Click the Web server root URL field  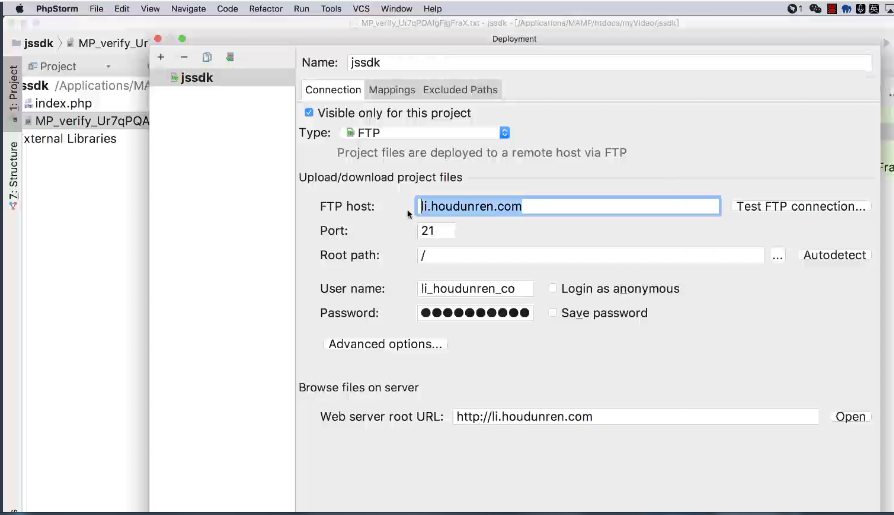[635, 416]
